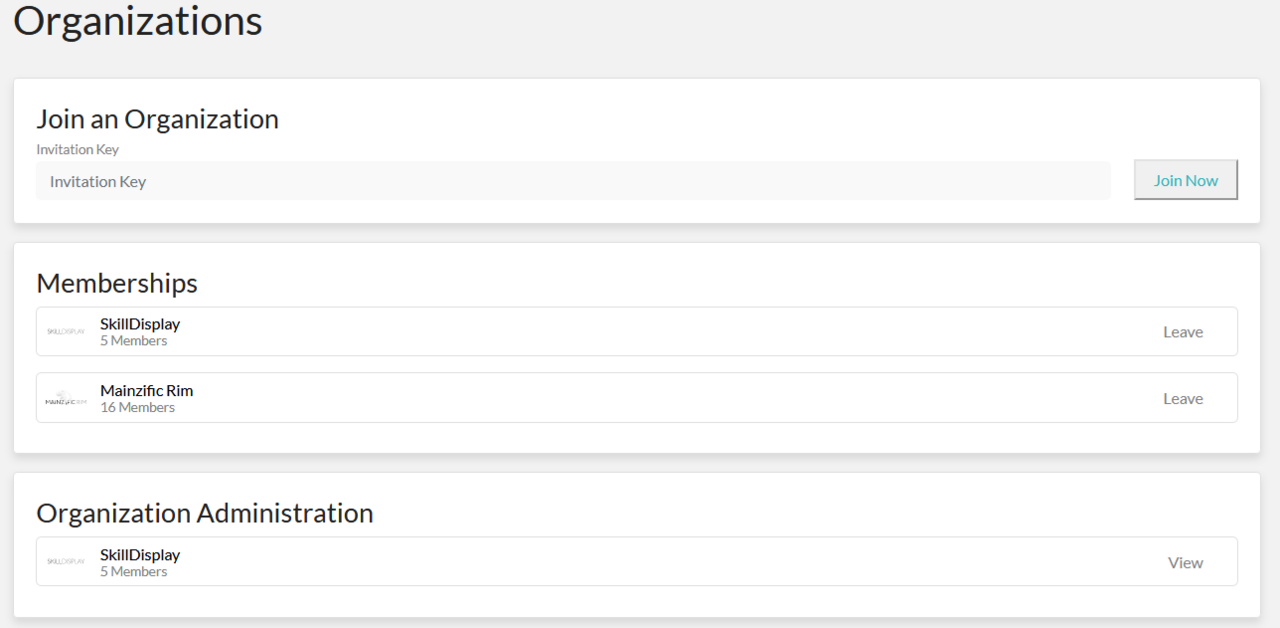Leave the SkillDisplay organization

[x=1182, y=332]
